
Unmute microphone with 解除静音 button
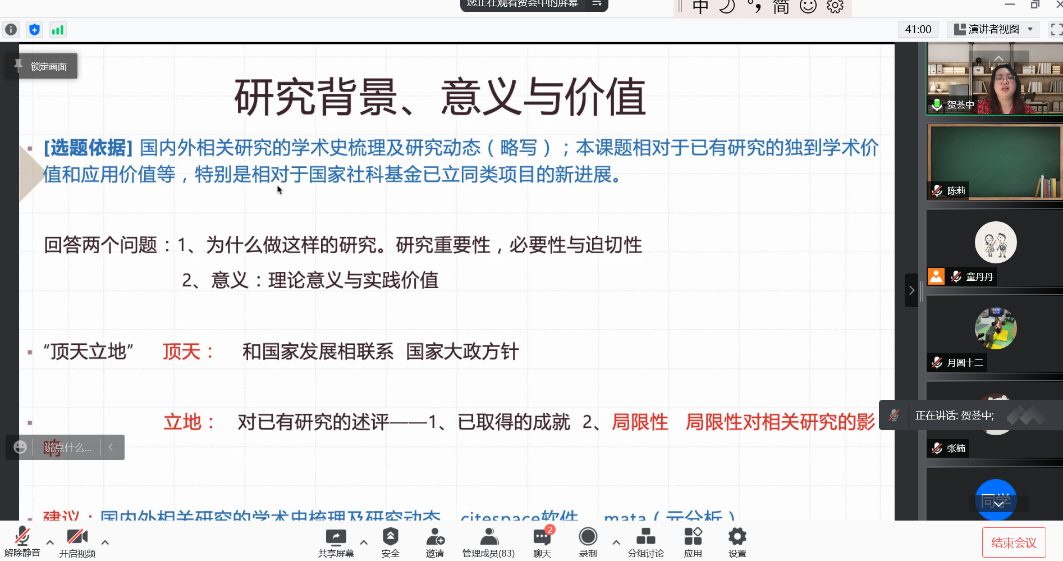click(x=22, y=541)
